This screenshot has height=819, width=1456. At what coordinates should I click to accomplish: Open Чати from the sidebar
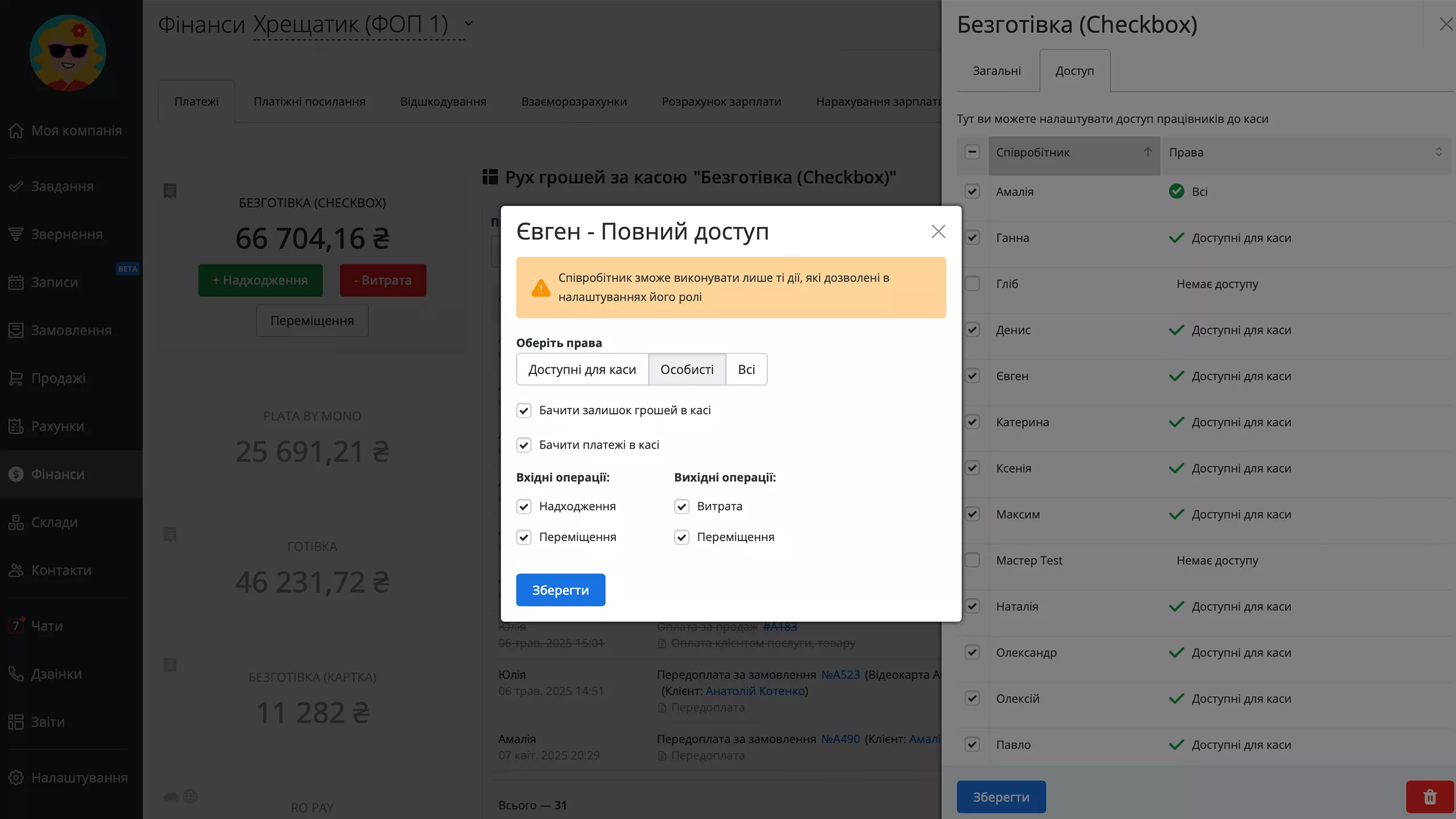tap(47, 626)
